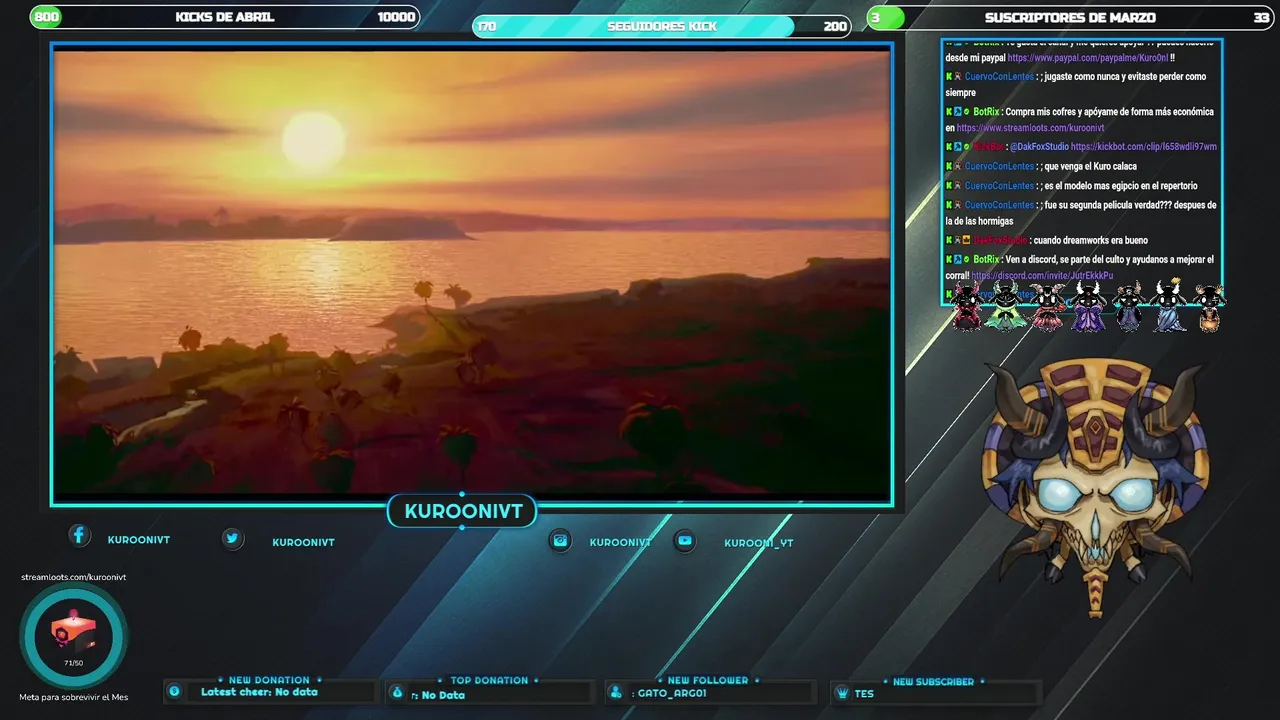This screenshot has width=1280, height=720.
Task: Click the Suscriptores de Marzo progress bar
Action: coord(1070,17)
